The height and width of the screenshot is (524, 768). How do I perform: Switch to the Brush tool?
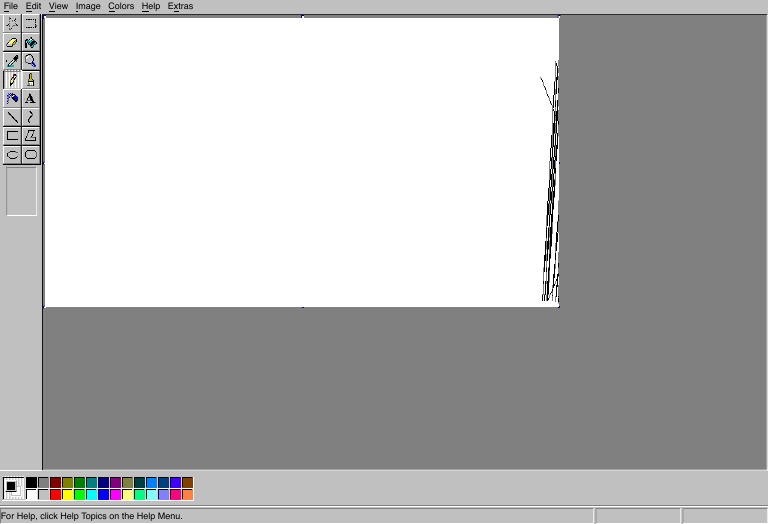[x=31, y=80]
